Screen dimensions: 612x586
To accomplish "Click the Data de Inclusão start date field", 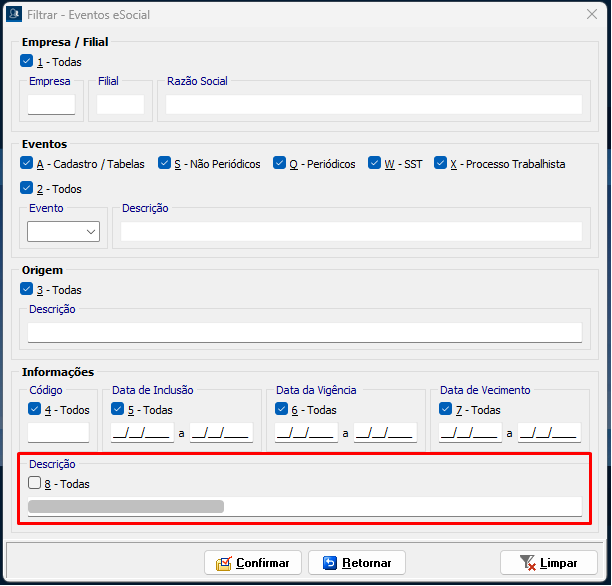I will click(141, 433).
